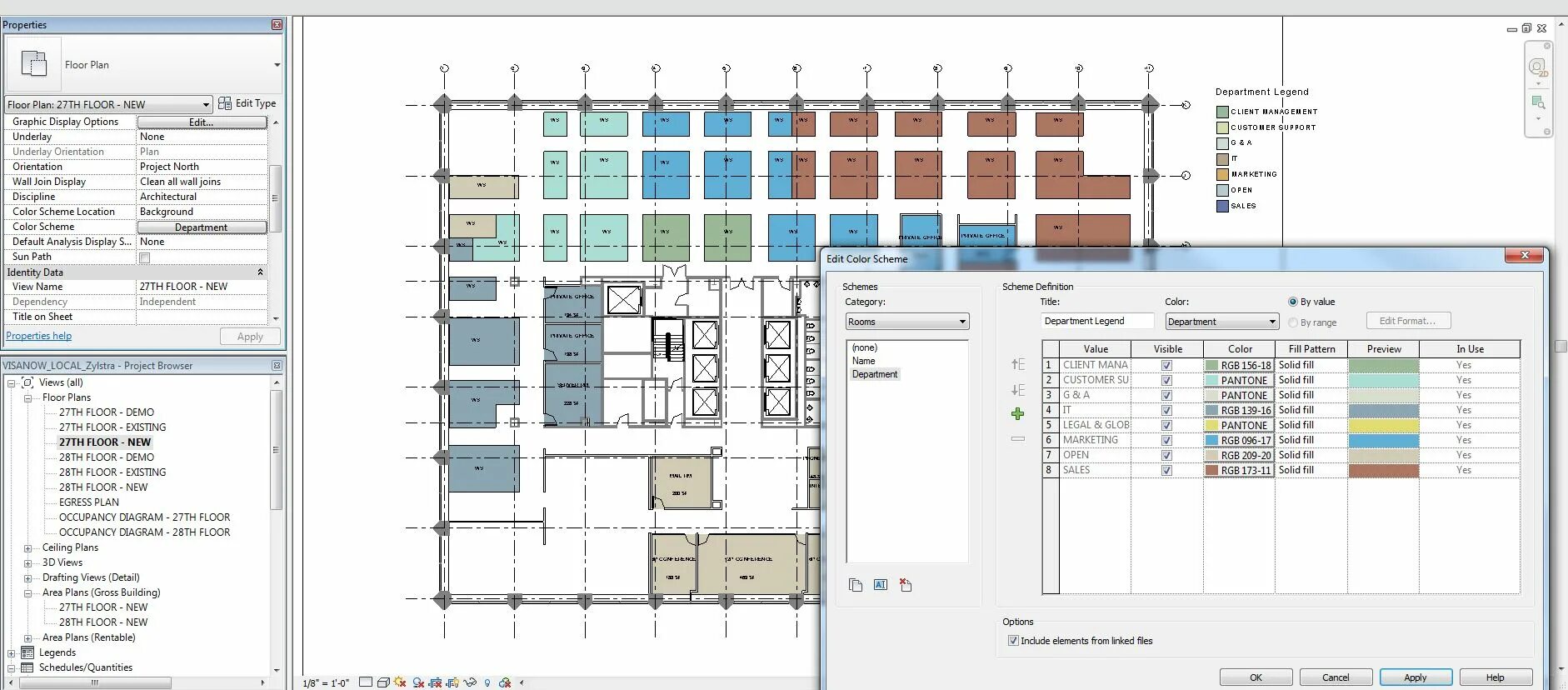Image resolution: width=1568 pixels, height=690 pixels.
Task: Expand the Legends node in Project Browser
Action: click(x=12, y=653)
